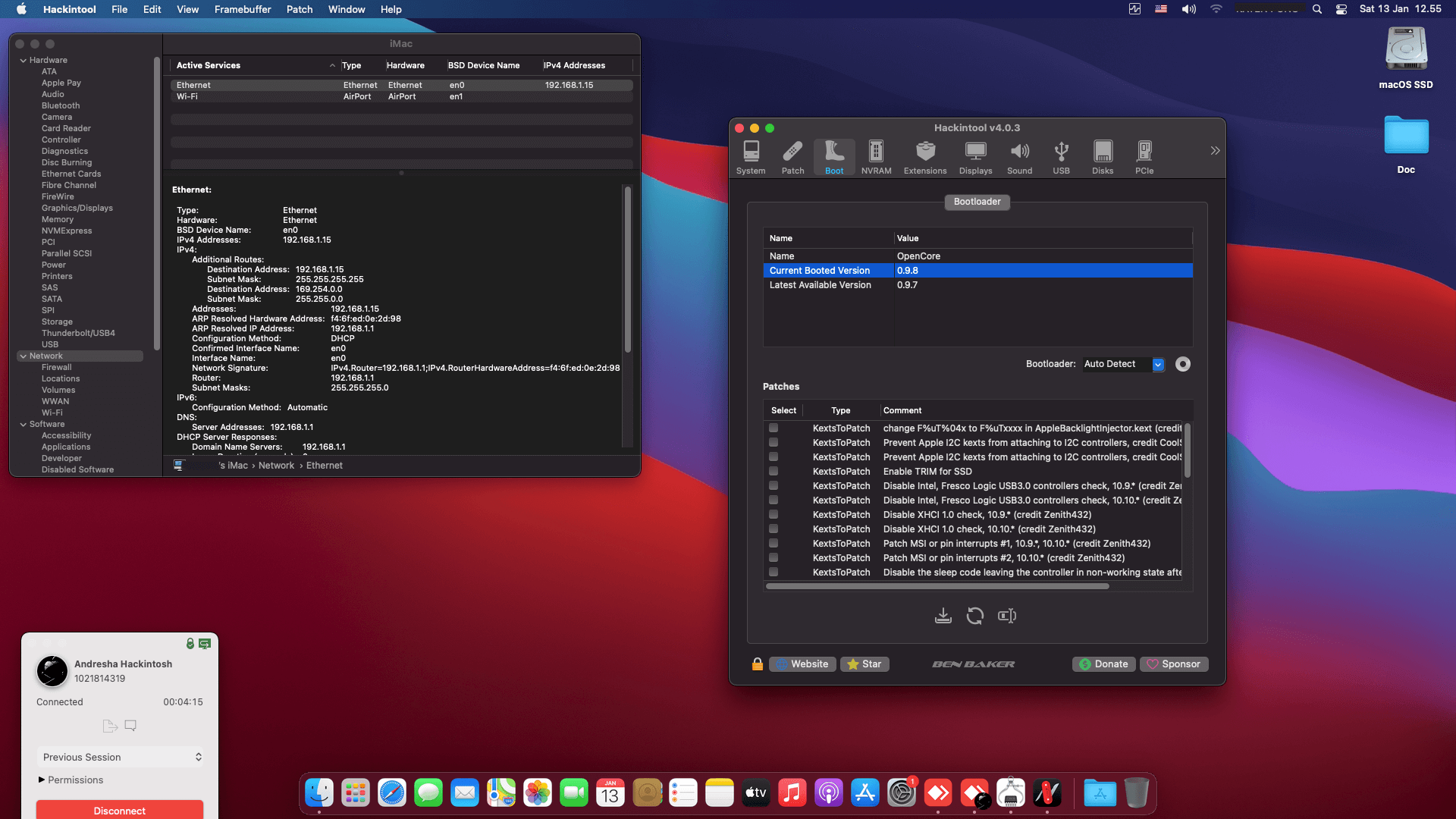The height and width of the screenshot is (819, 1456).
Task: Open Spotlight search in menu bar
Action: pos(1317,9)
